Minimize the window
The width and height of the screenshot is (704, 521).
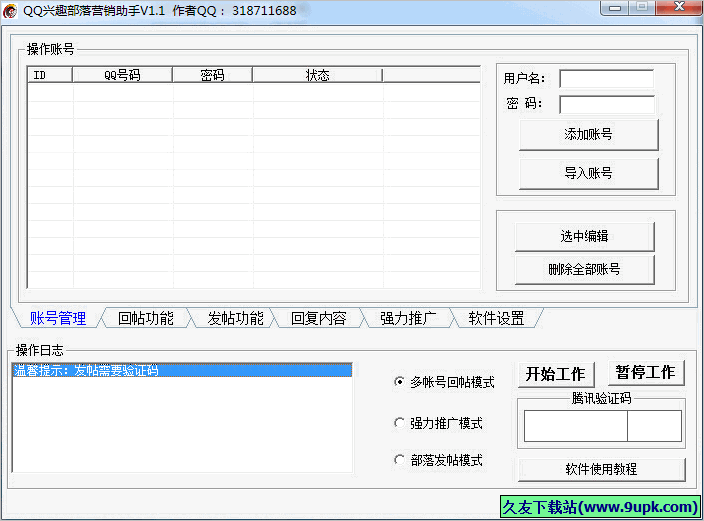pyautogui.click(x=615, y=8)
